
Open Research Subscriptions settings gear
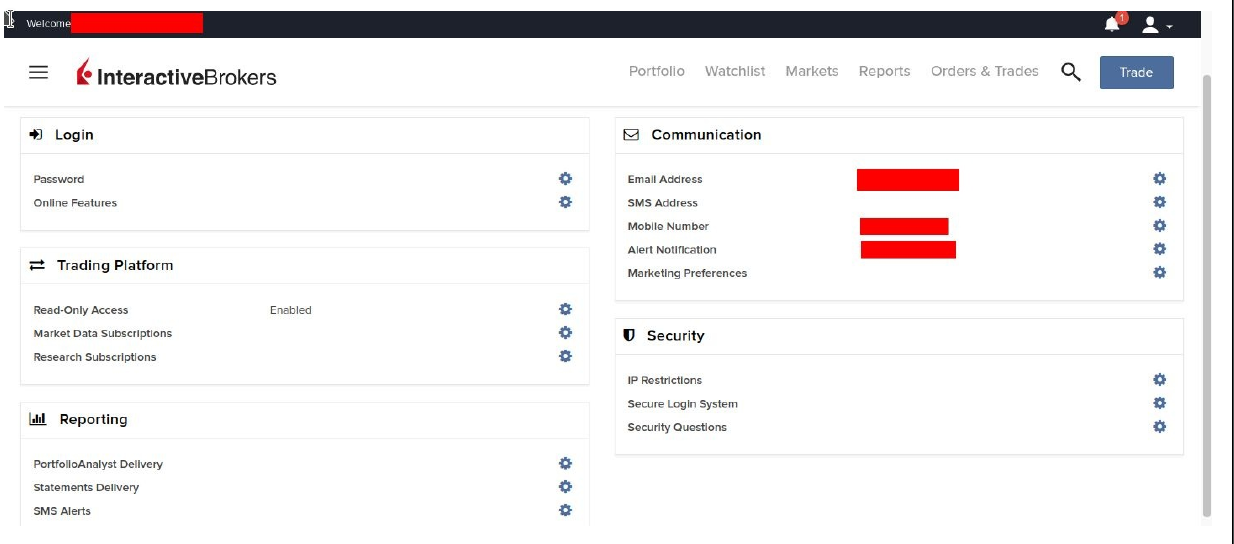[565, 356]
